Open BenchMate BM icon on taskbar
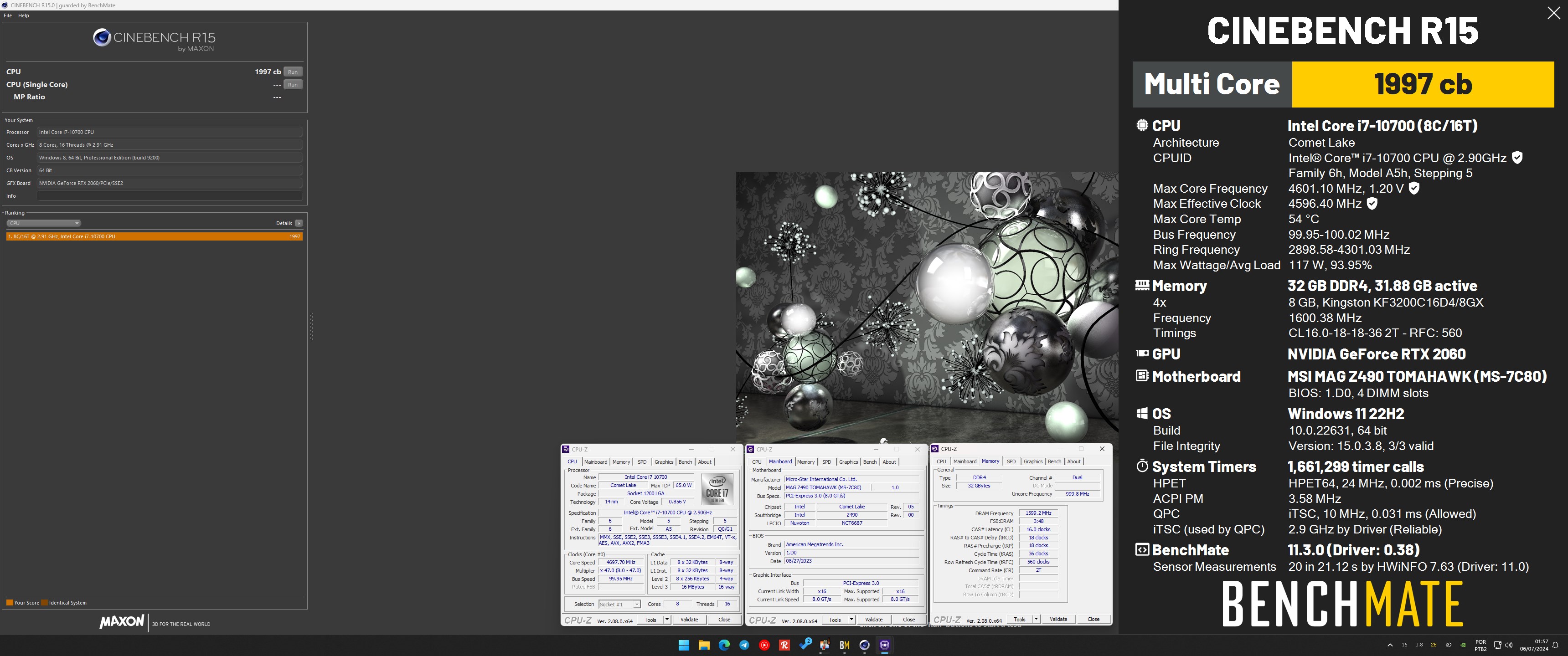 click(x=844, y=645)
